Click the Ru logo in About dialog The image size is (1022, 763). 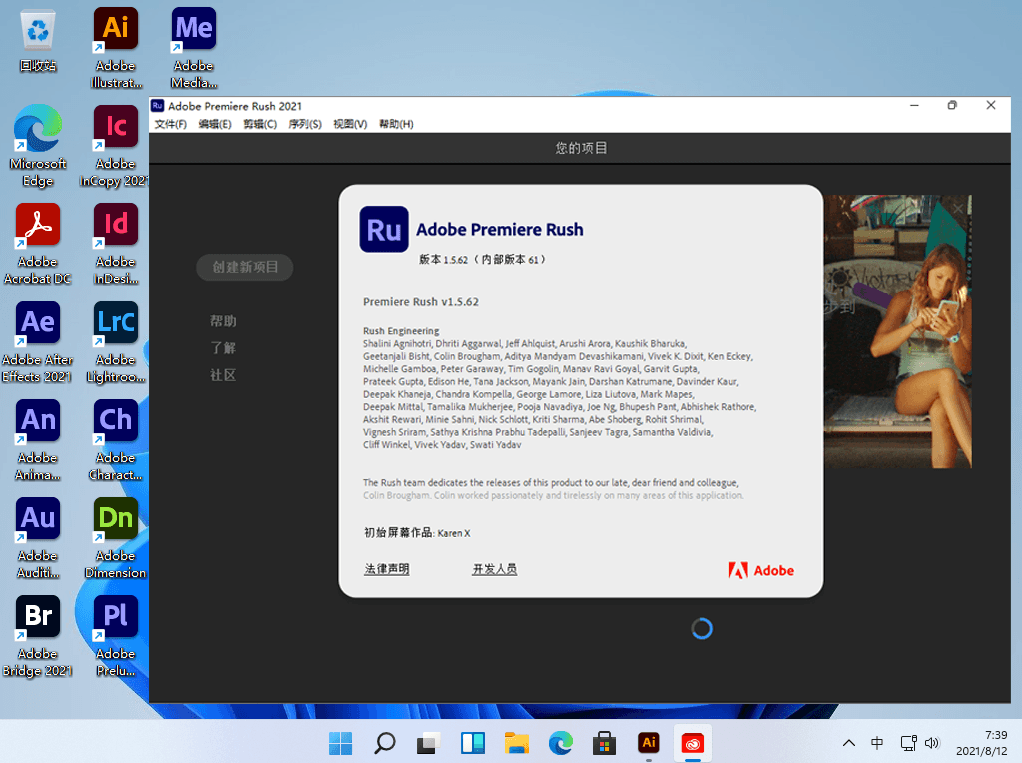(x=384, y=229)
